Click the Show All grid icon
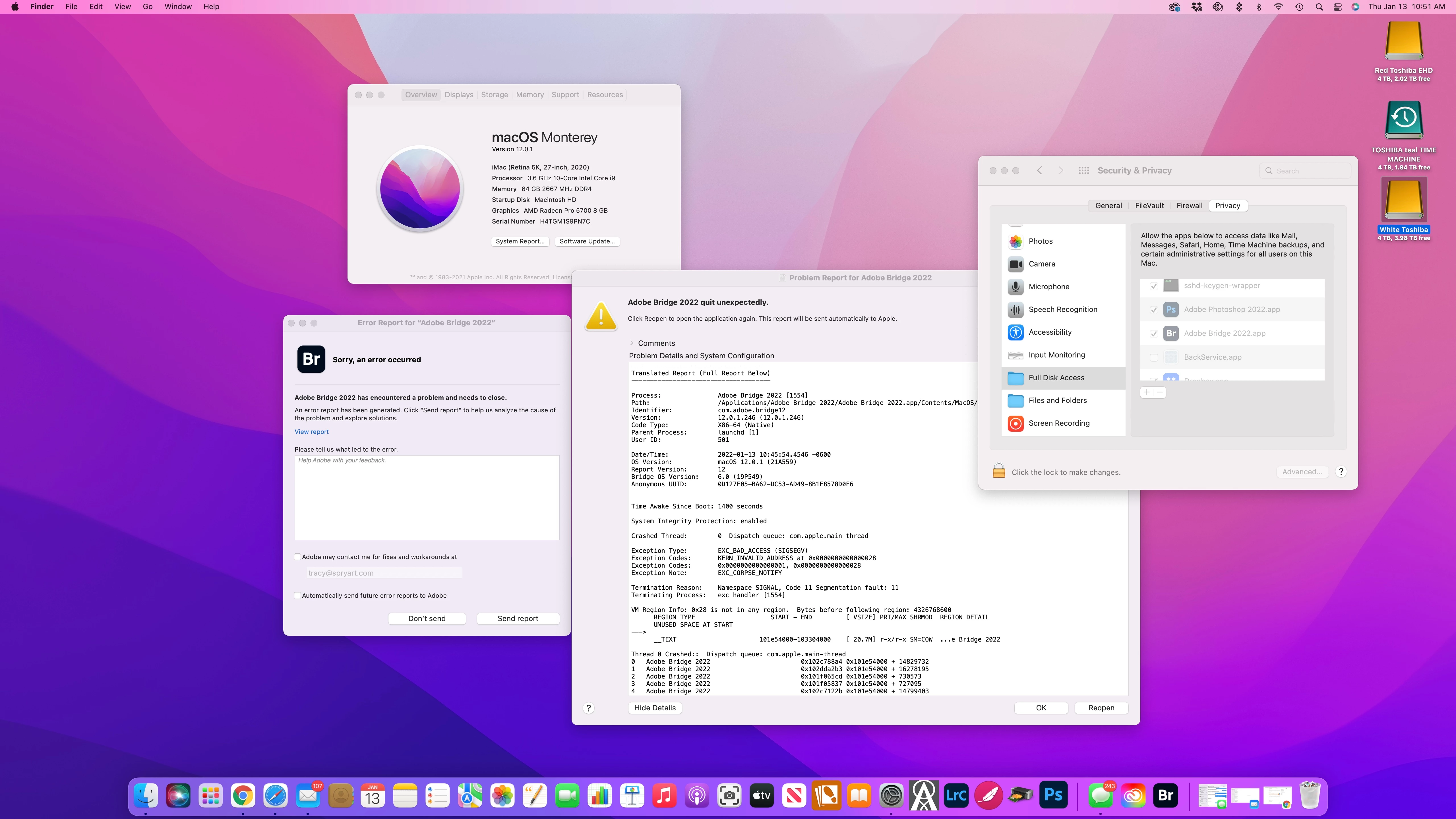The height and width of the screenshot is (819, 1456). click(x=1083, y=171)
